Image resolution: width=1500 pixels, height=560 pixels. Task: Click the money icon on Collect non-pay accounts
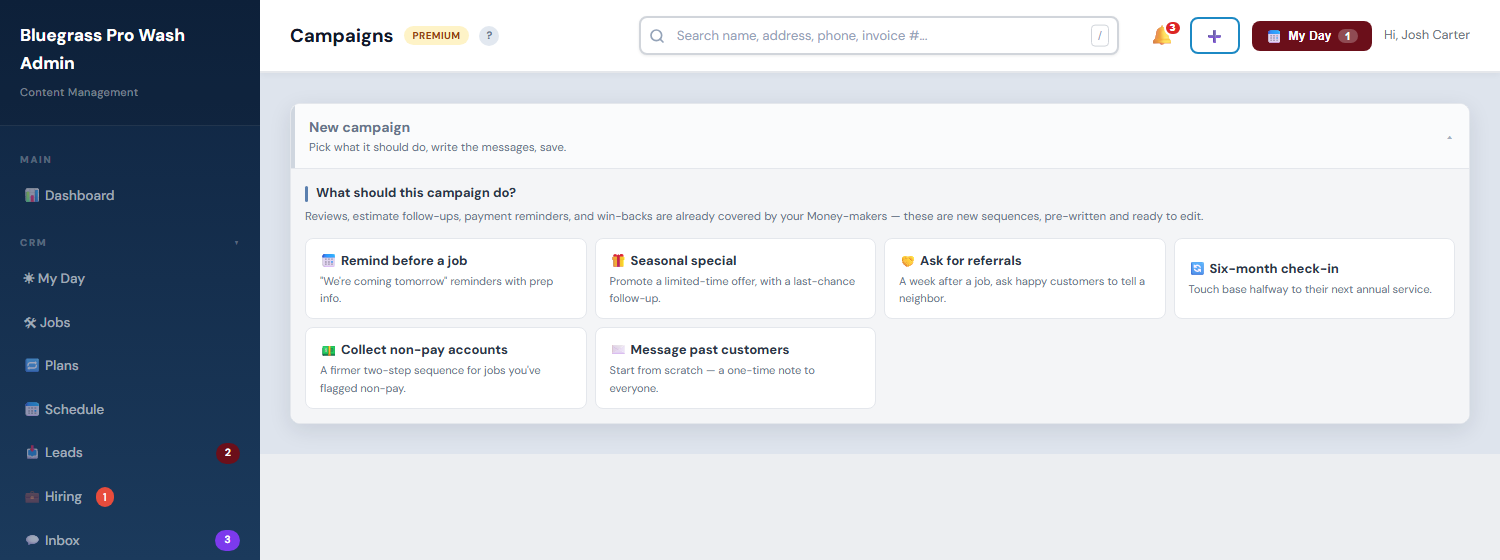[x=328, y=350]
